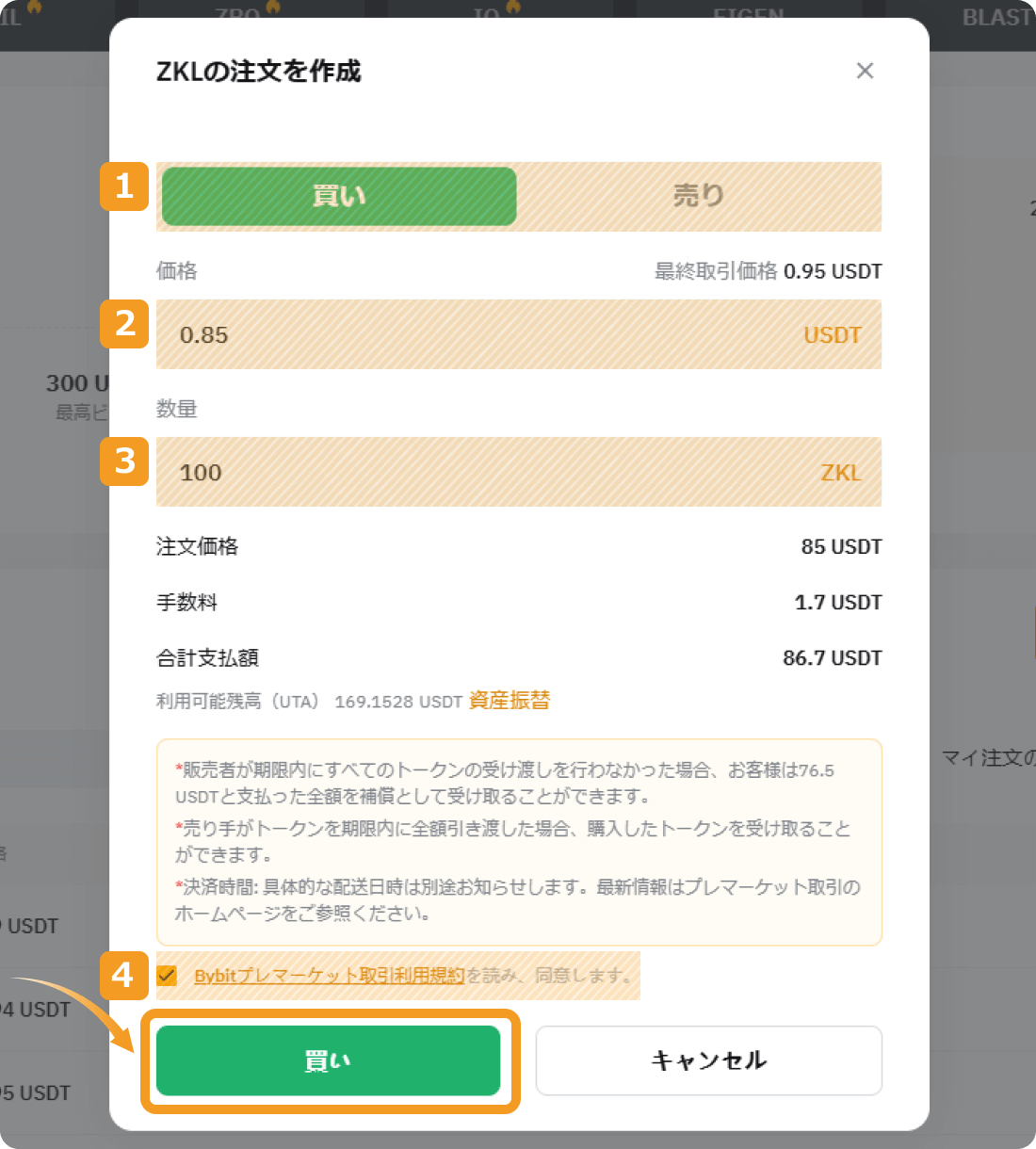This screenshot has width=1036, height=1149.
Task: Click the 注文価格 row label
Action: (x=197, y=546)
